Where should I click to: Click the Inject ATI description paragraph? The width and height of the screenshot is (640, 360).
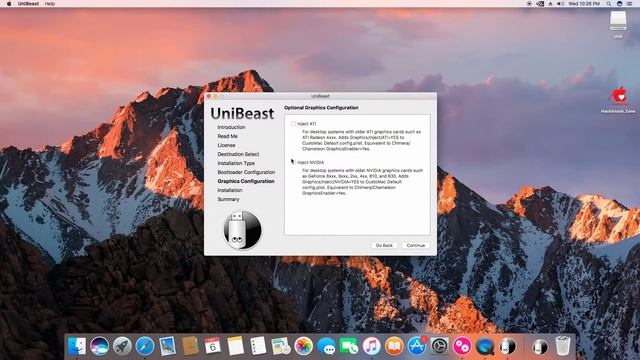pos(361,140)
